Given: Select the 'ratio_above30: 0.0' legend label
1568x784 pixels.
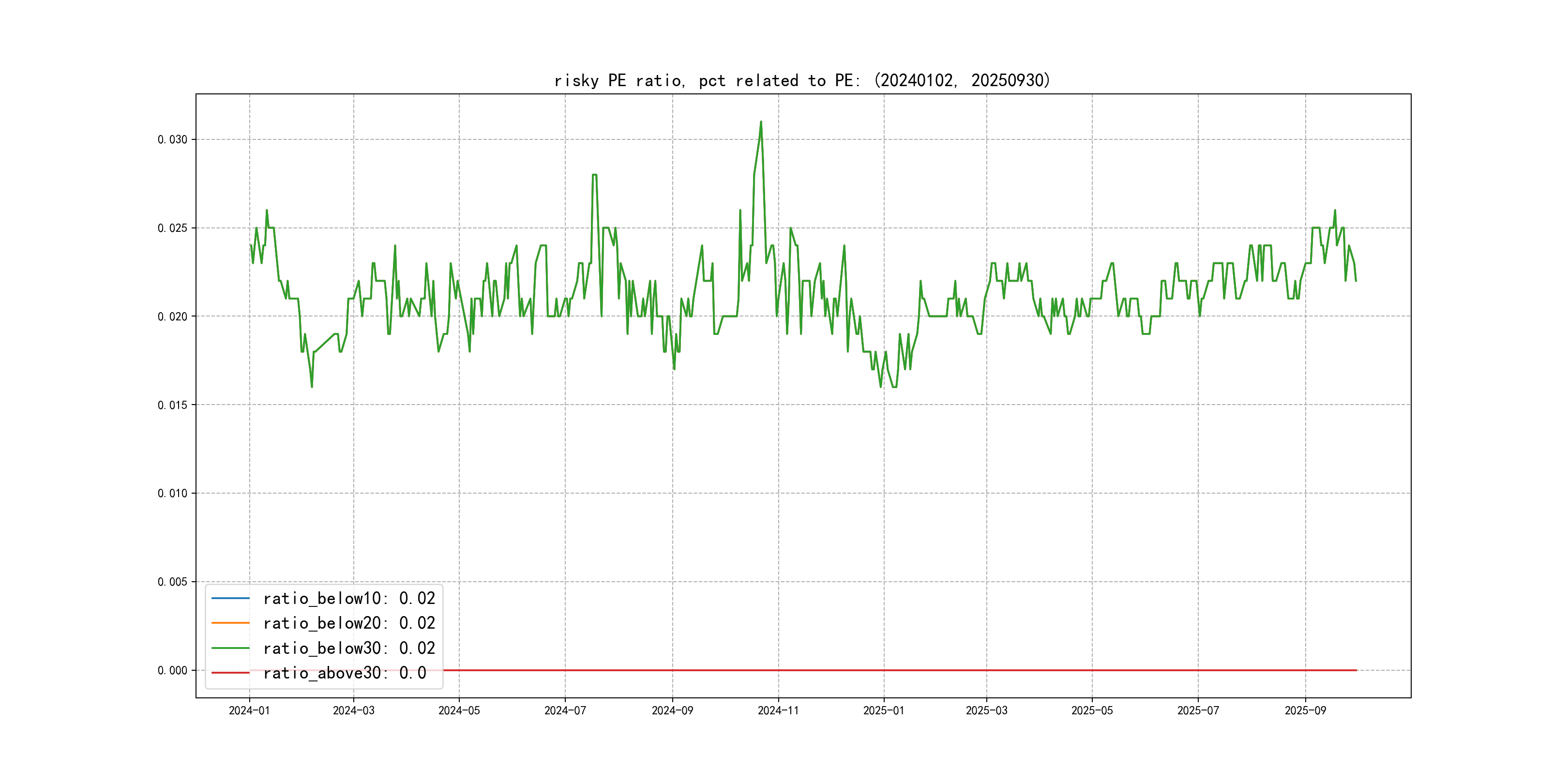Looking at the screenshot, I should [x=344, y=673].
